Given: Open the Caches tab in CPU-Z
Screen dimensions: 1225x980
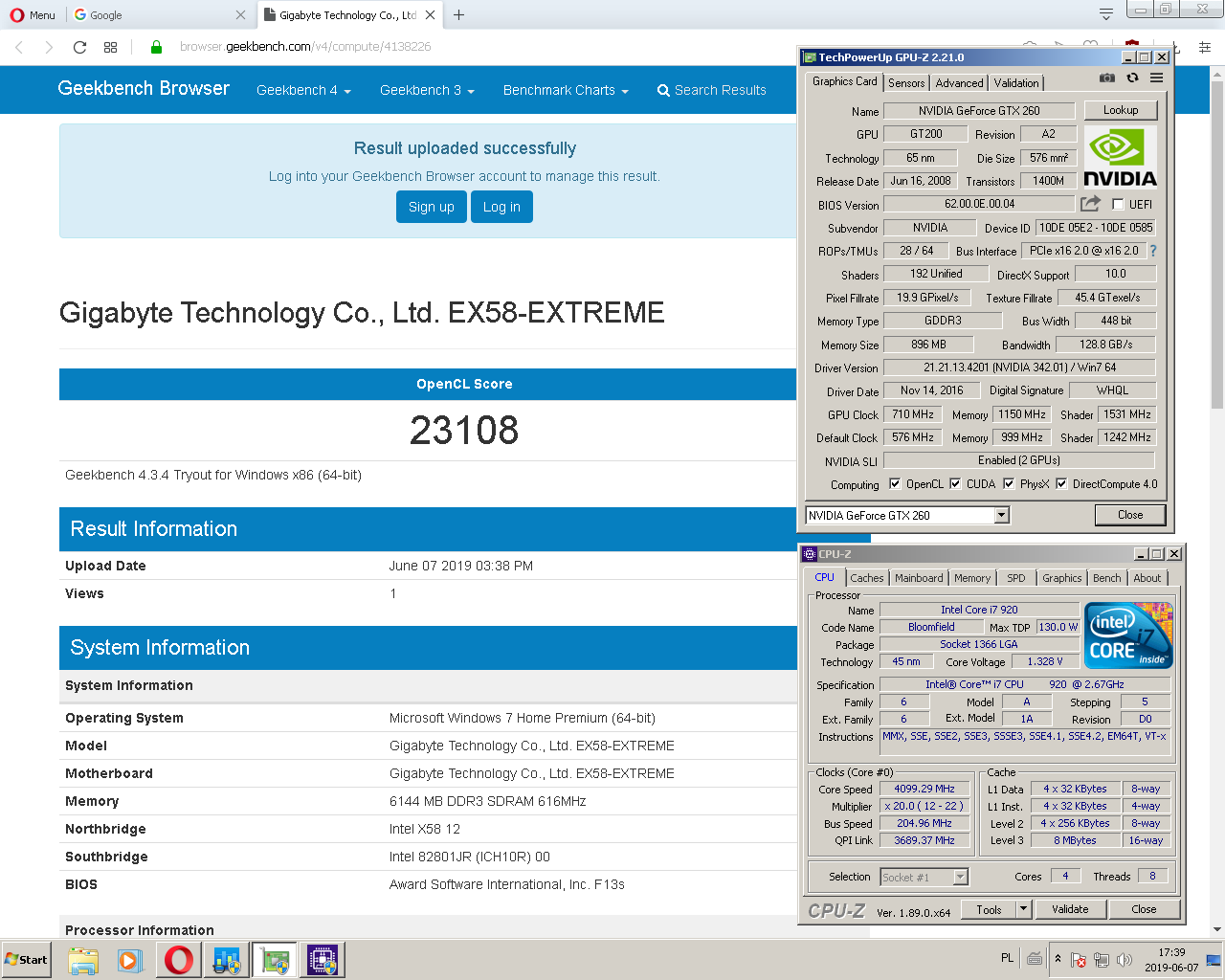Looking at the screenshot, I should [x=867, y=578].
